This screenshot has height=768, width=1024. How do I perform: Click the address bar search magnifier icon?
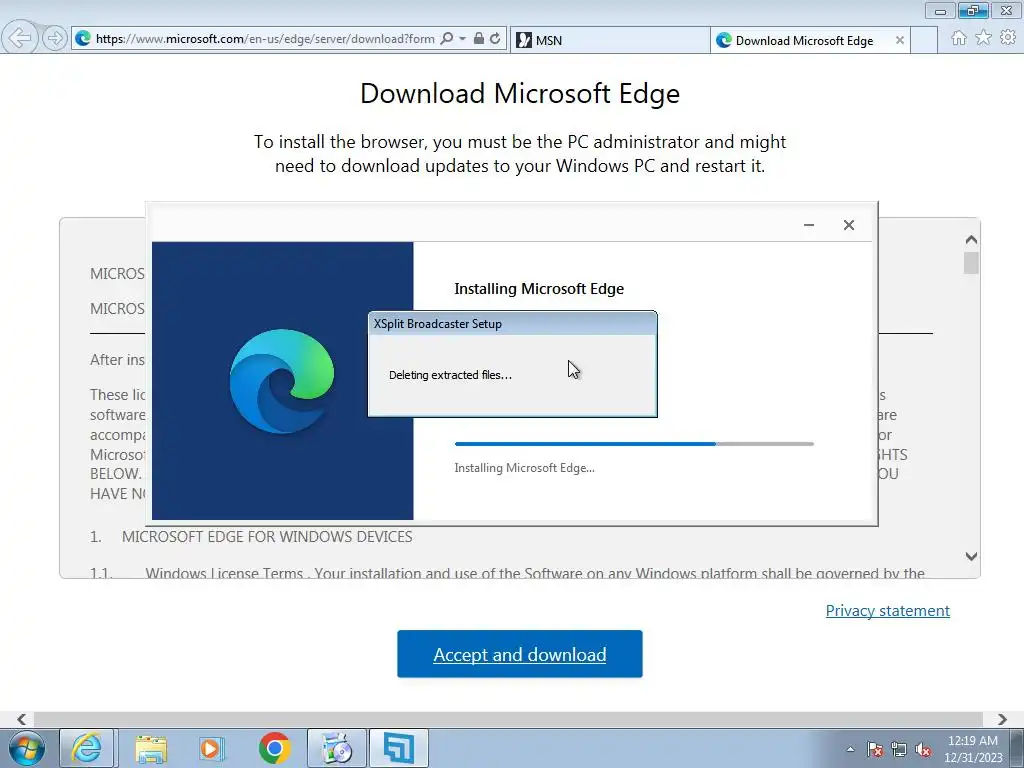pyautogui.click(x=447, y=39)
